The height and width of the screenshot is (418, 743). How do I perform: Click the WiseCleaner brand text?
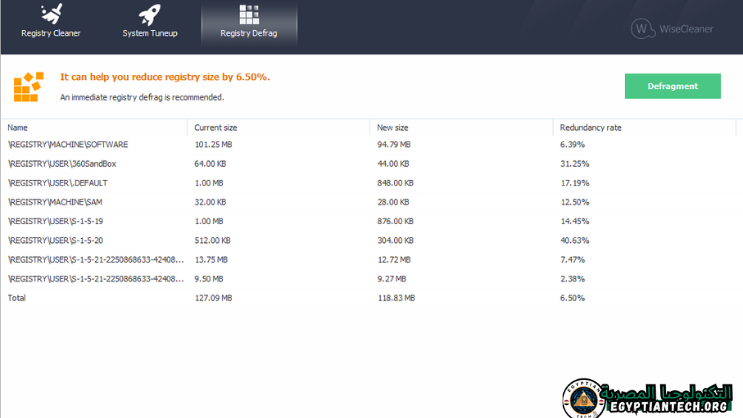(685, 29)
